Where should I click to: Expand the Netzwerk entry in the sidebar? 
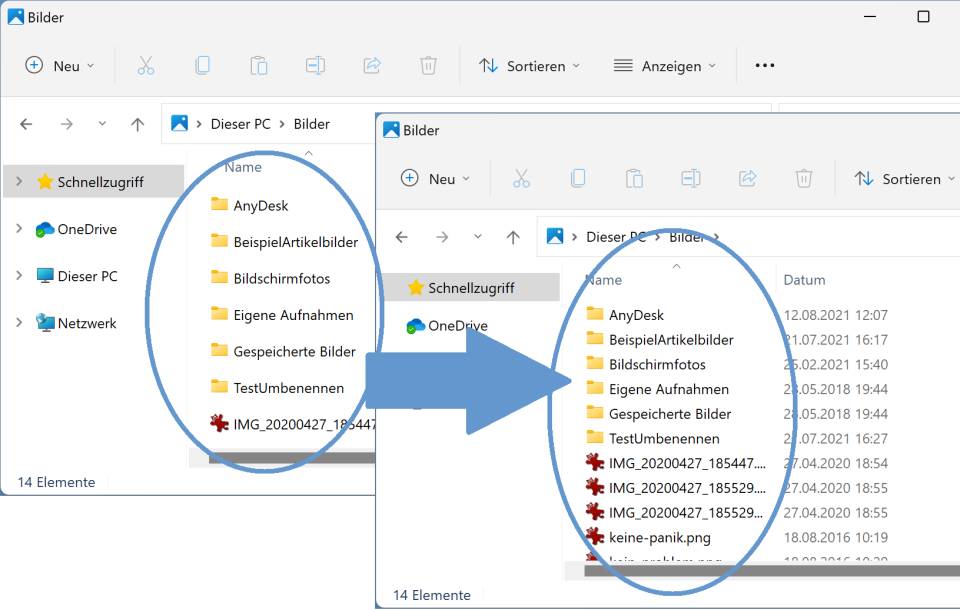coord(18,322)
